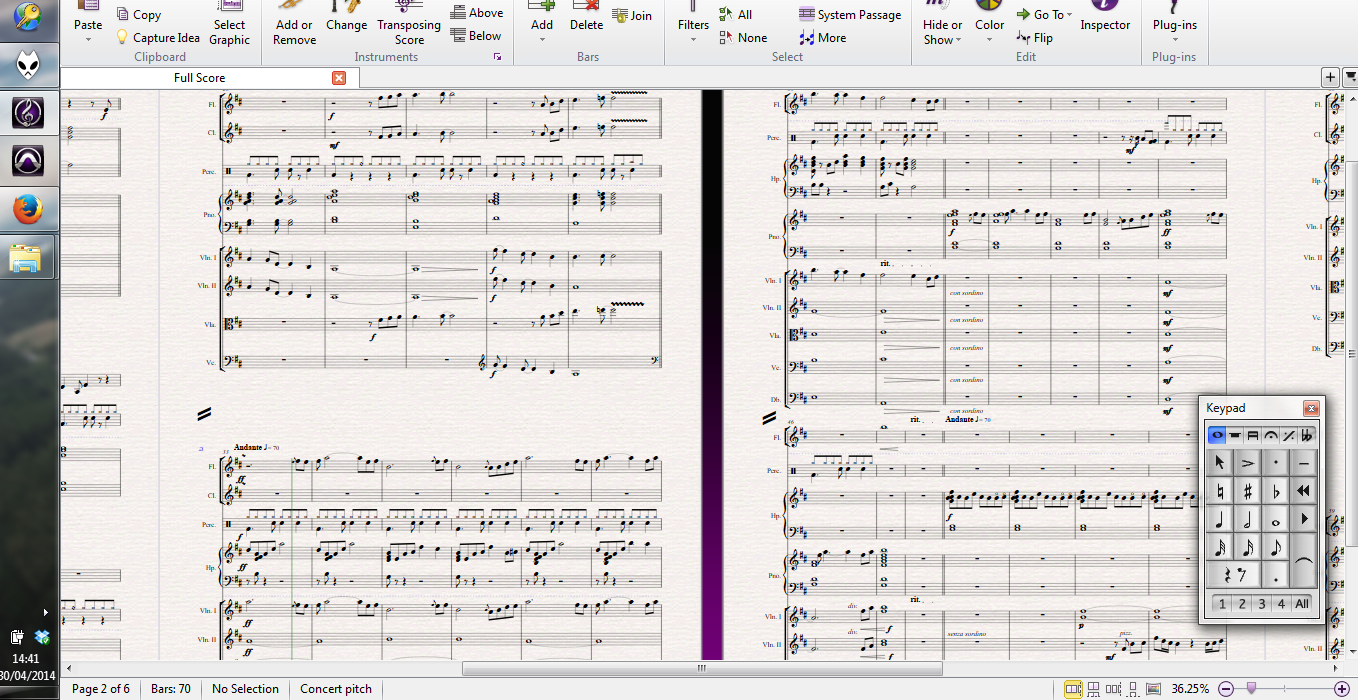
Task: Click the Capture Idea lightbulb icon
Action: click(x=122, y=38)
